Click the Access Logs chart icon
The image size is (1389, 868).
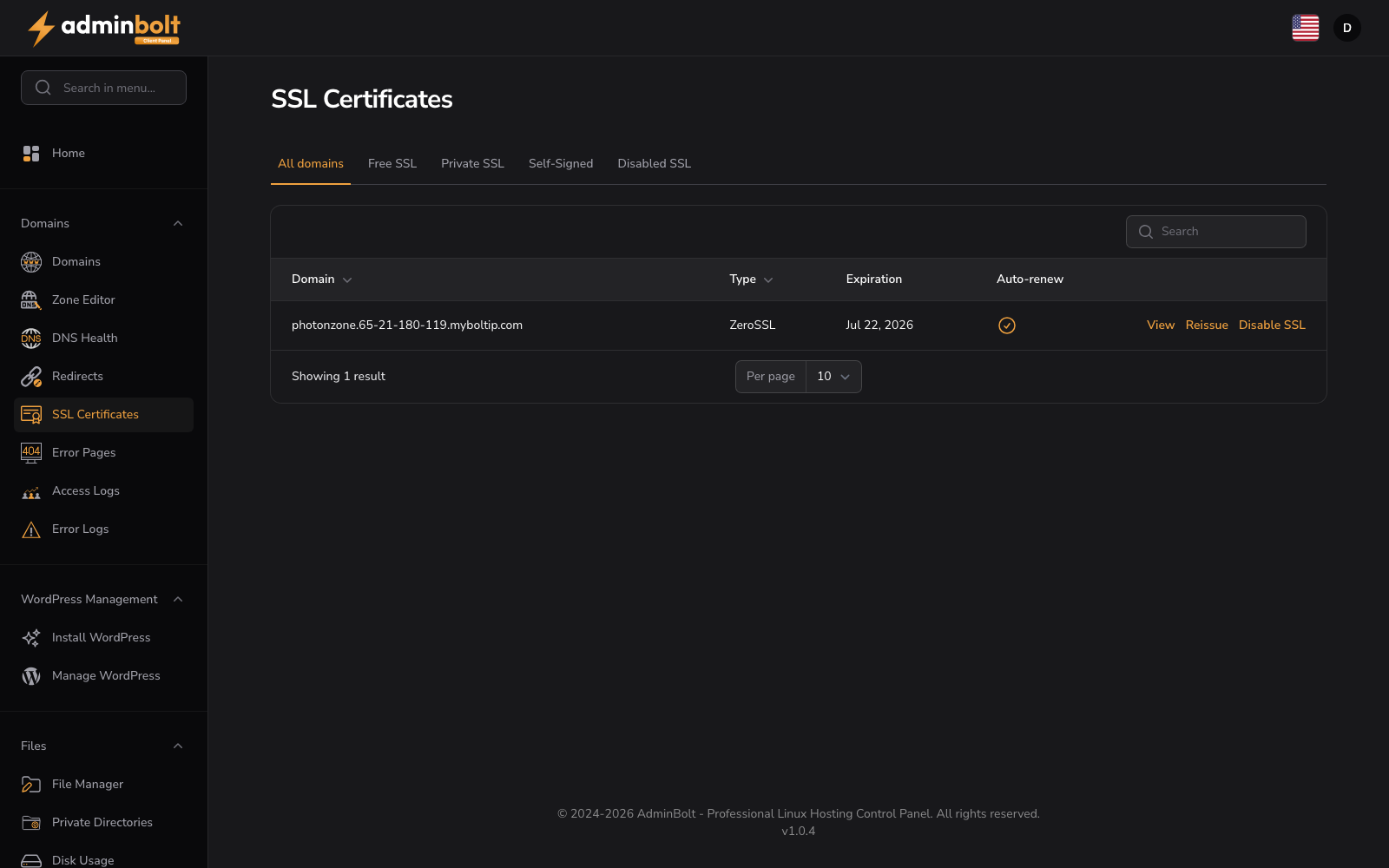coord(31,492)
